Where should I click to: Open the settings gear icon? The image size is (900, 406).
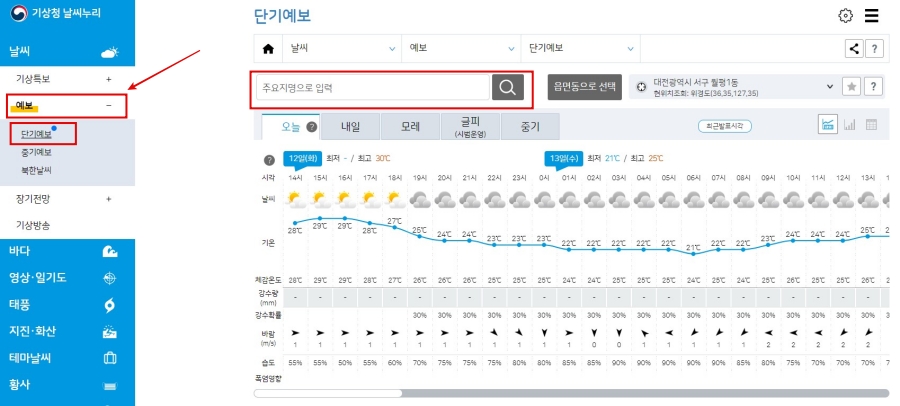[x=845, y=16]
